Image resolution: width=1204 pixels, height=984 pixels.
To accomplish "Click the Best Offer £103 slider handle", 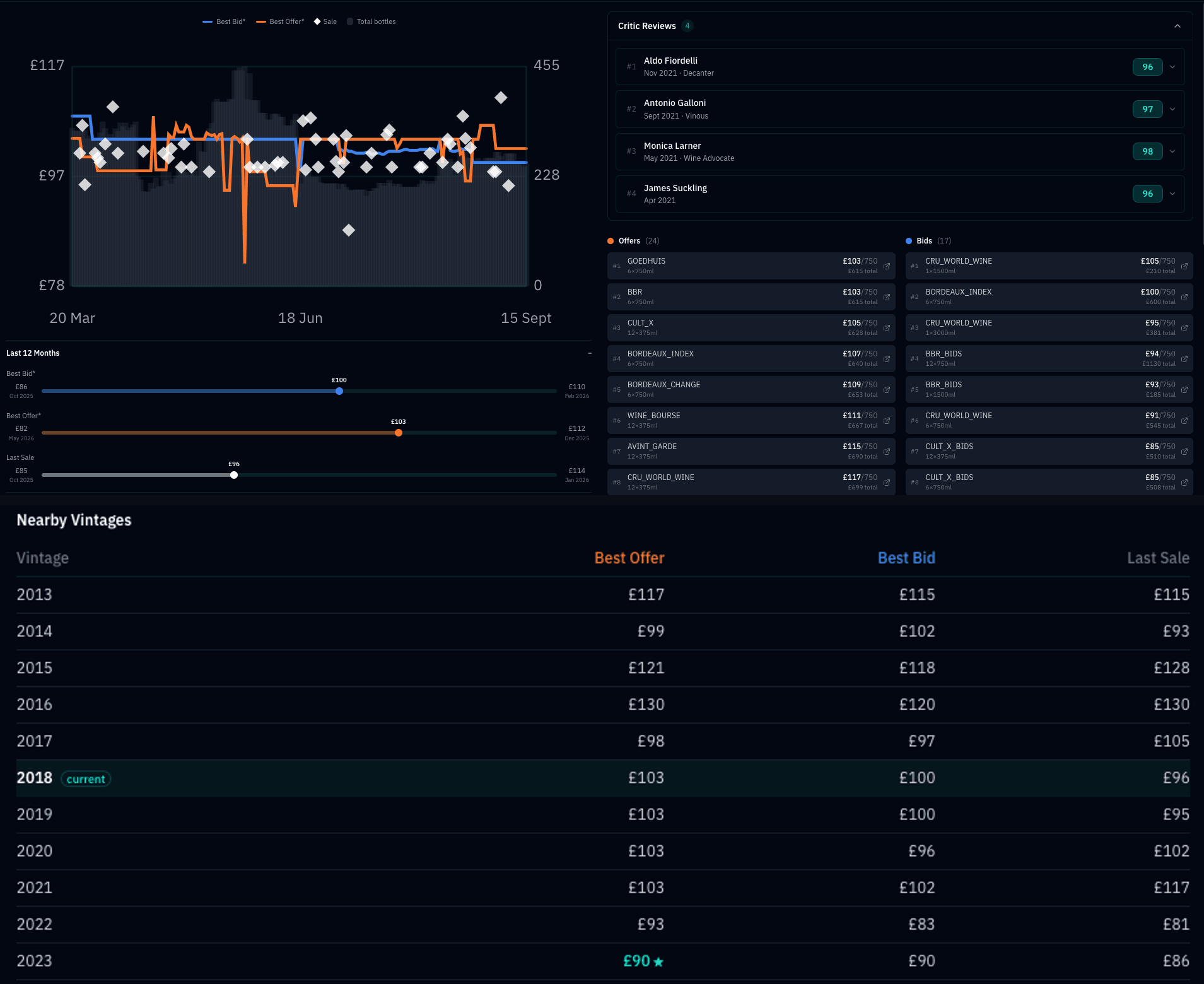I will point(399,433).
